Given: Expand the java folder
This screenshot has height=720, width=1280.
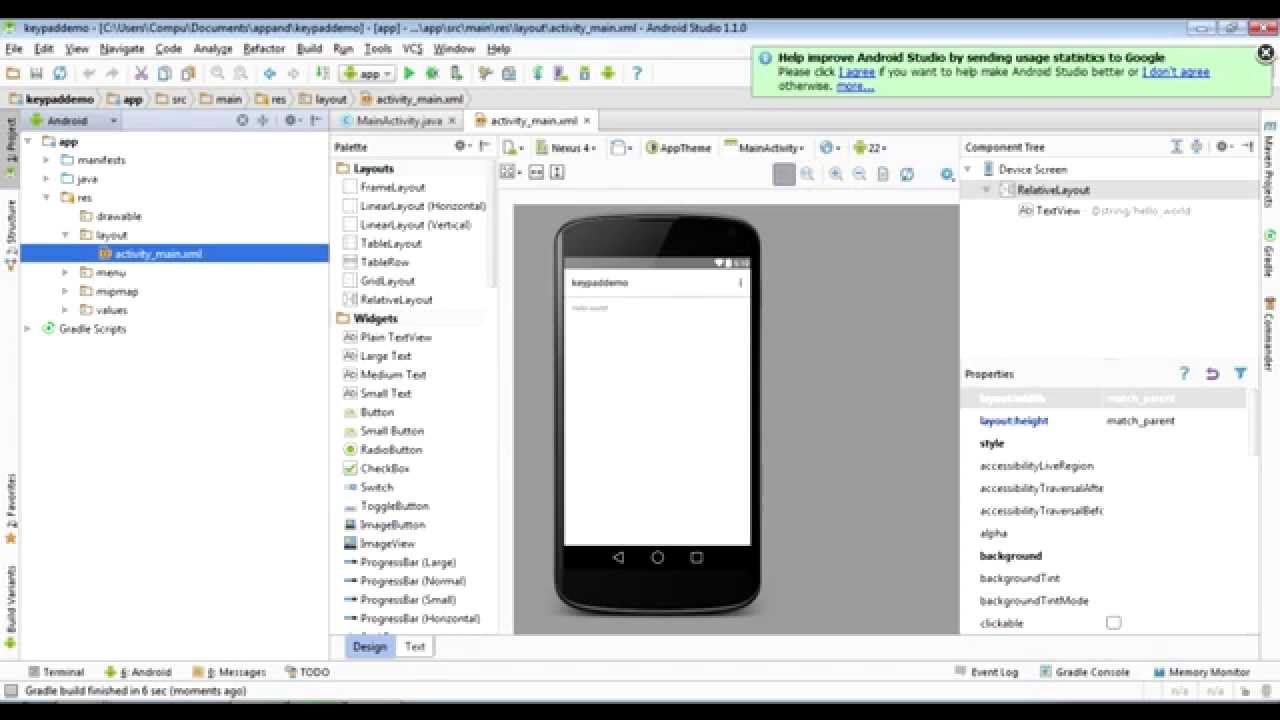Looking at the screenshot, I should tap(46, 179).
